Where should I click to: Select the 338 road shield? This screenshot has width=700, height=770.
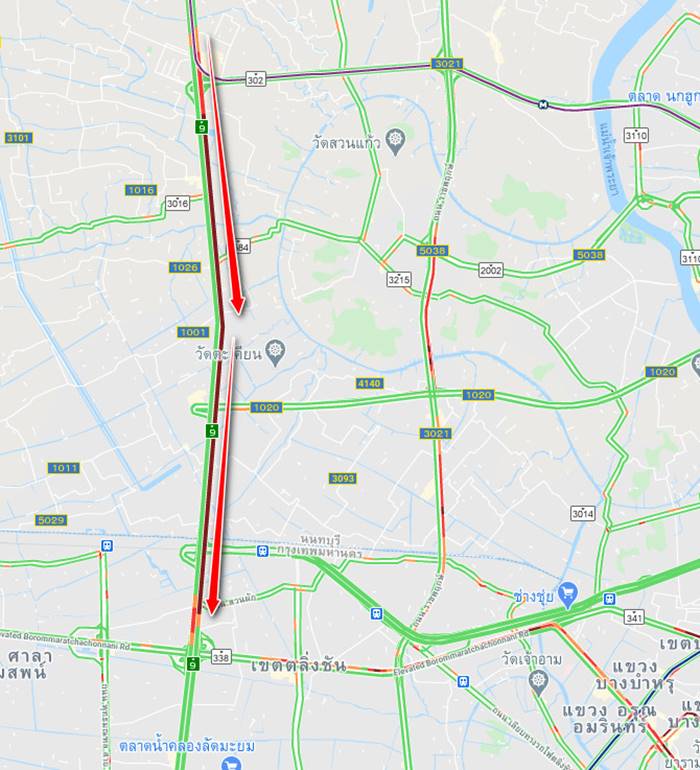[221, 656]
